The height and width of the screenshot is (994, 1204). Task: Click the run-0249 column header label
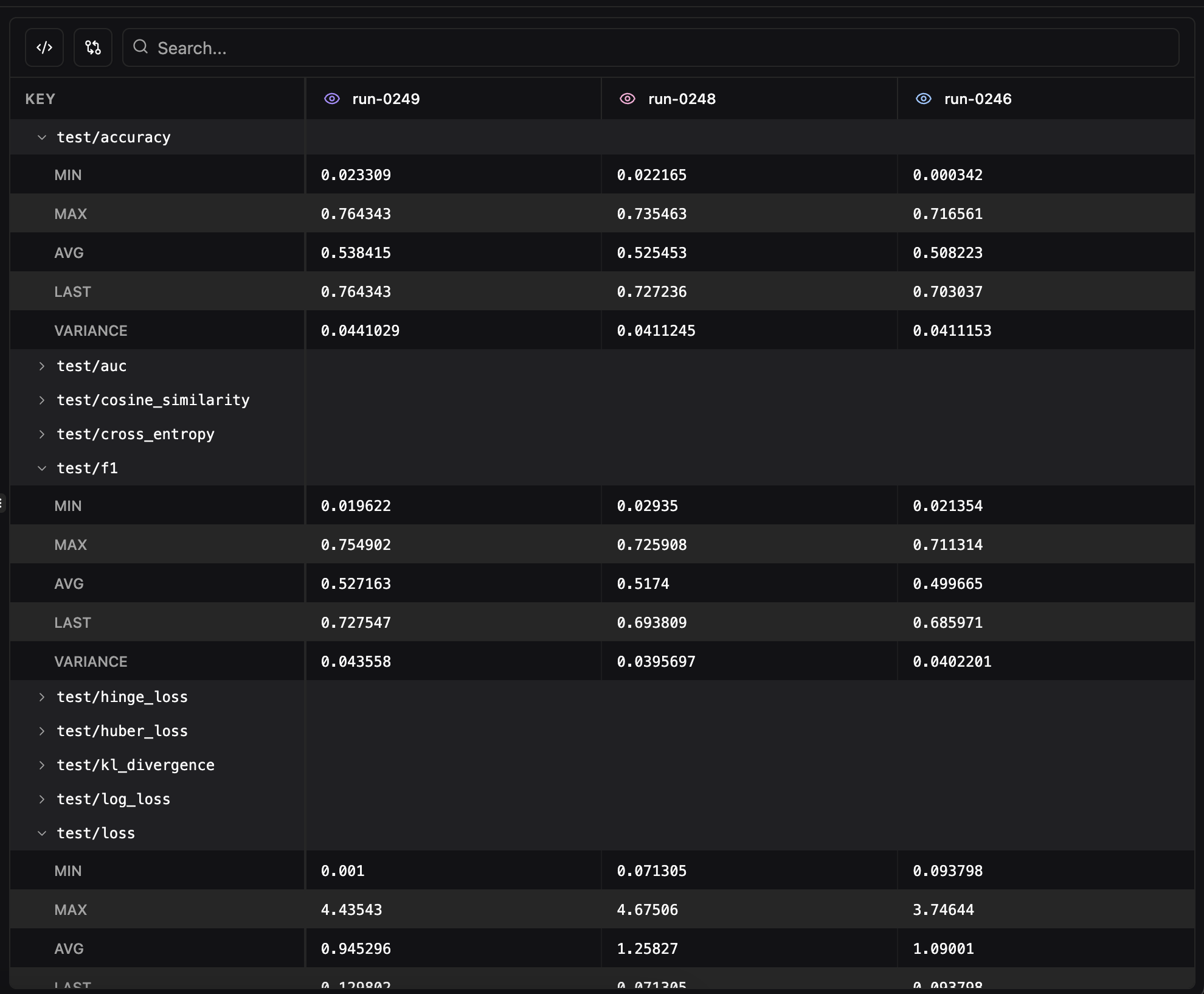click(x=386, y=99)
